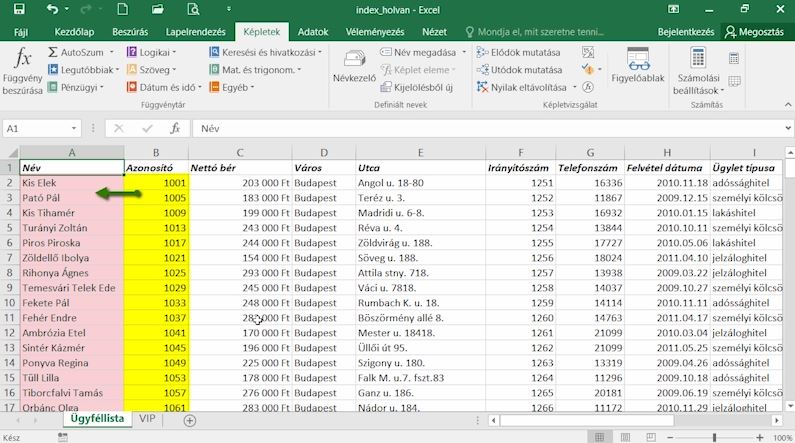Click error checking icon
795x443 pixels.
pyautogui.click(x=588, y=69)
